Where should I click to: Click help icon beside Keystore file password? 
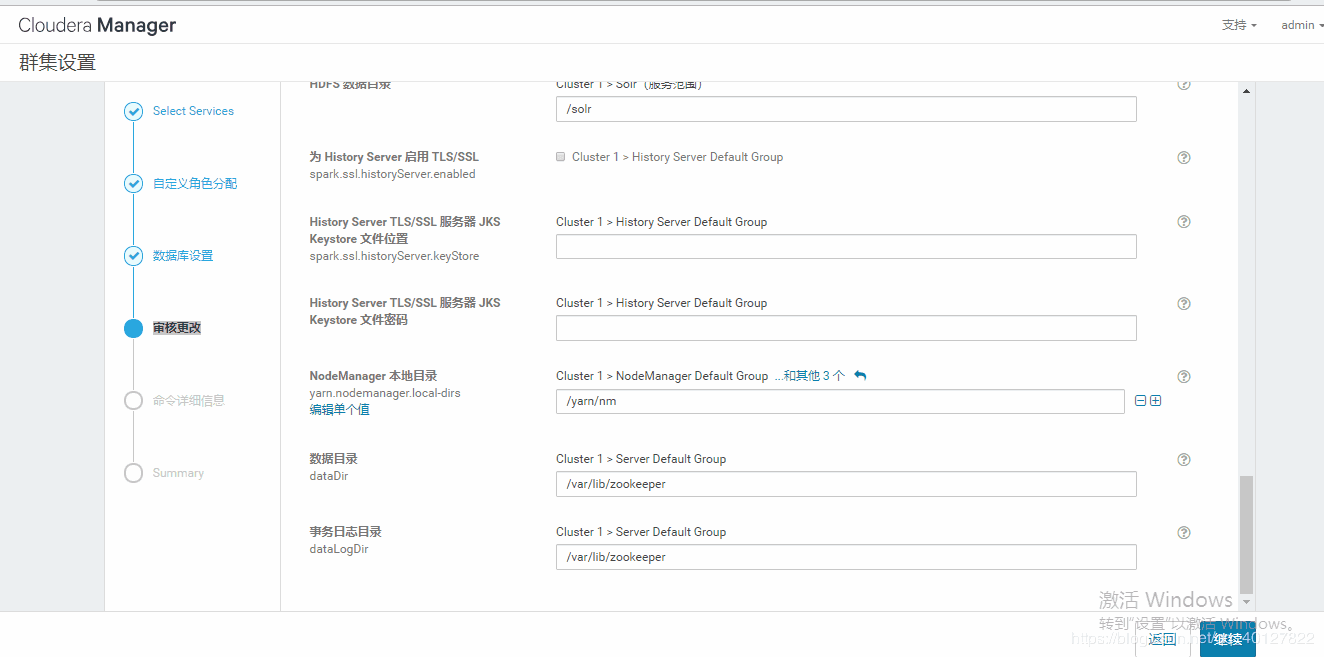pos(1184,304)
